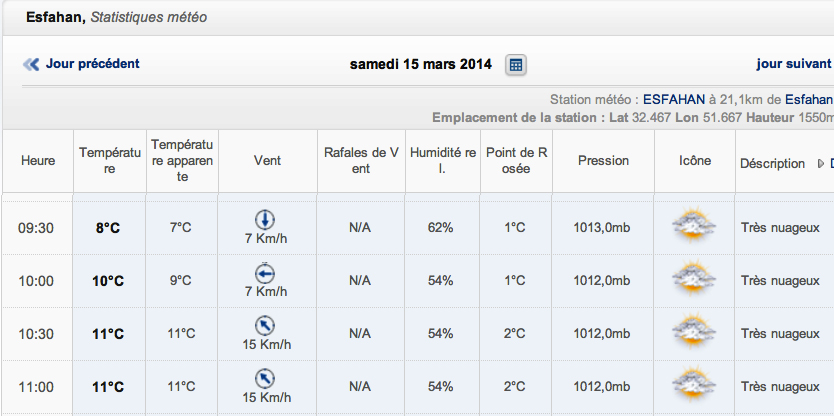
Task: Click the 10:30 wind direction arrow icon
Action: [265, 326]
